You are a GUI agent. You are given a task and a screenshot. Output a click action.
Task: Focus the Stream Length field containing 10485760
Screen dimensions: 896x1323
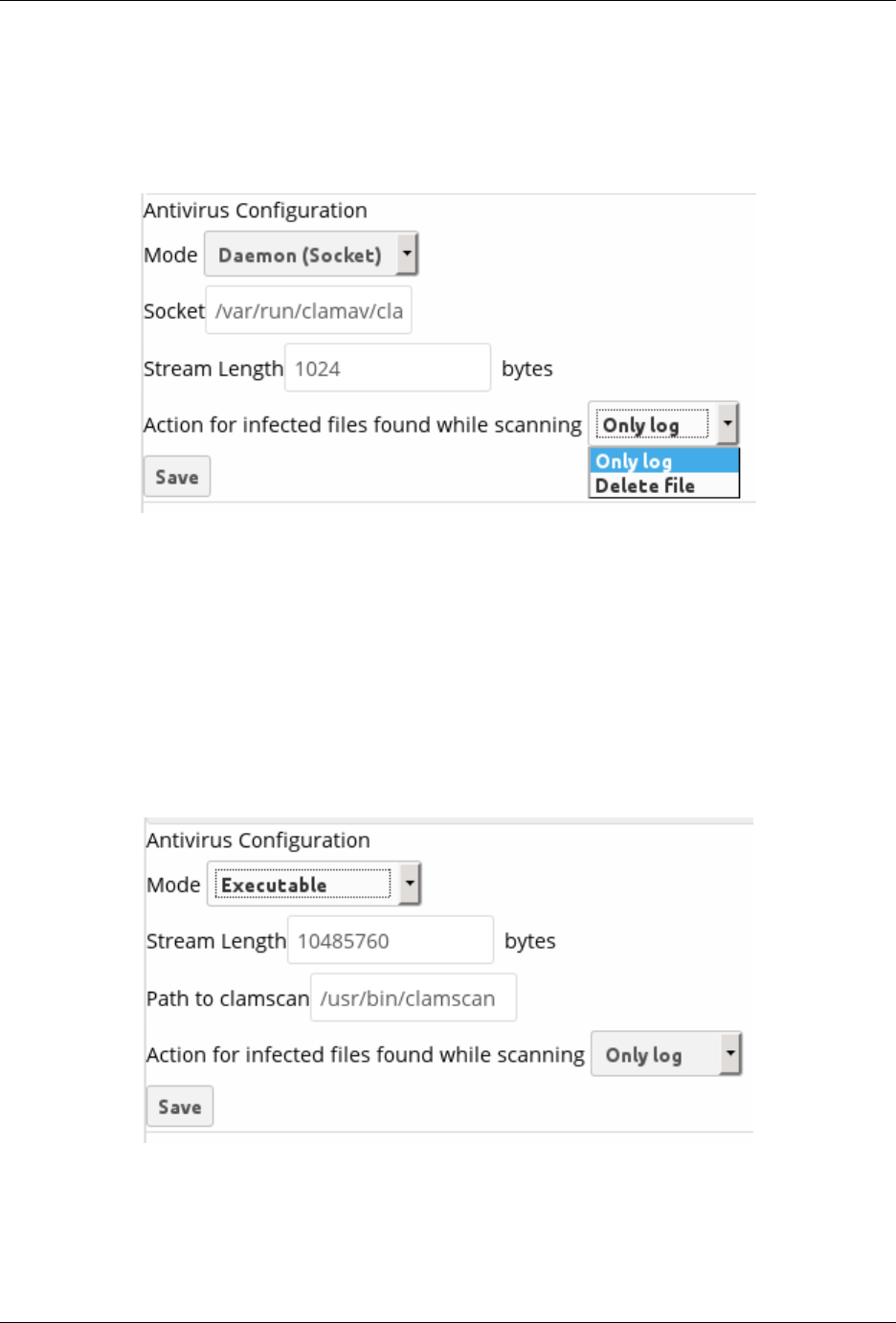click(391, 941)
